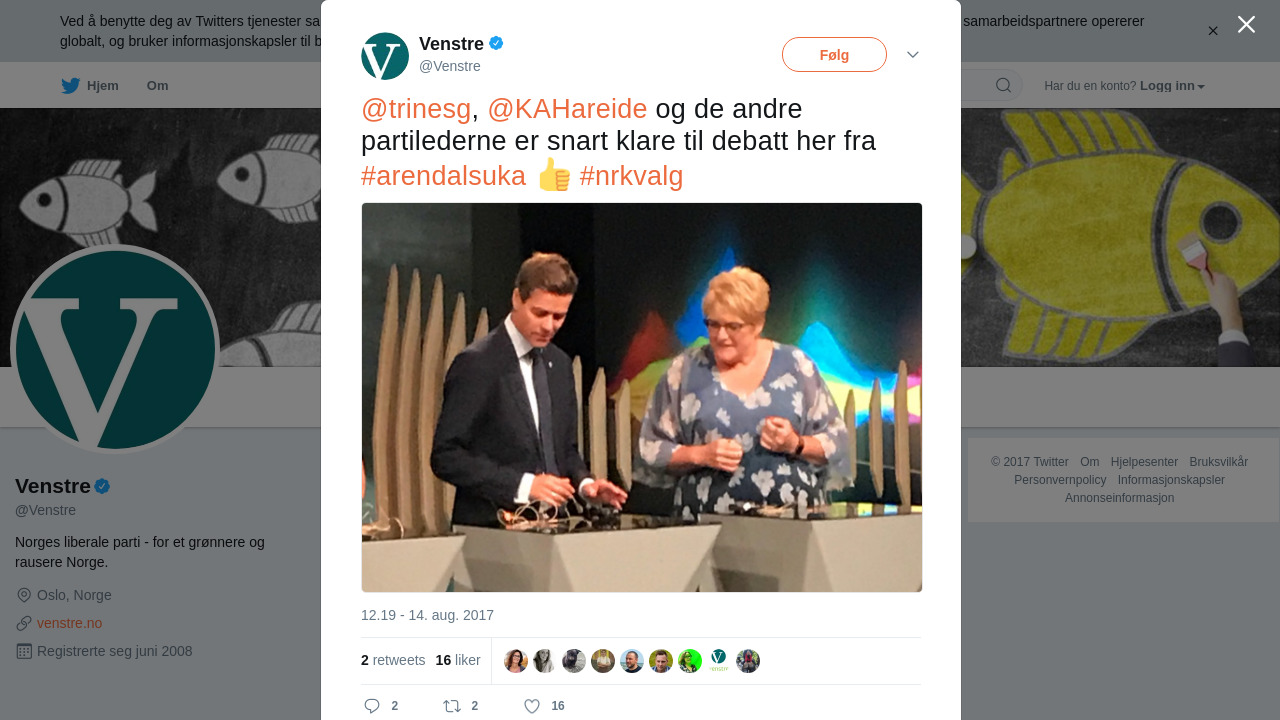Click the search magnifier icon
Screen dimensions: 1280x720
click(1003, 86)
